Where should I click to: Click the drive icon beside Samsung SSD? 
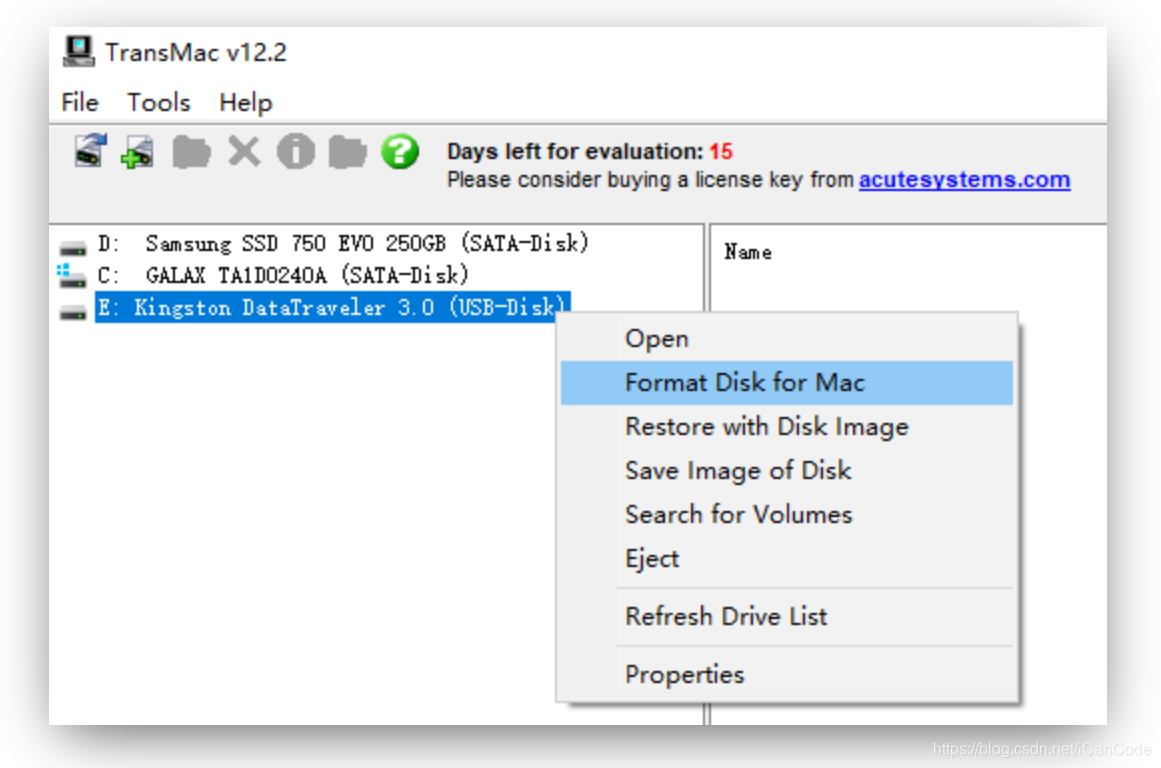pos(73,247)
